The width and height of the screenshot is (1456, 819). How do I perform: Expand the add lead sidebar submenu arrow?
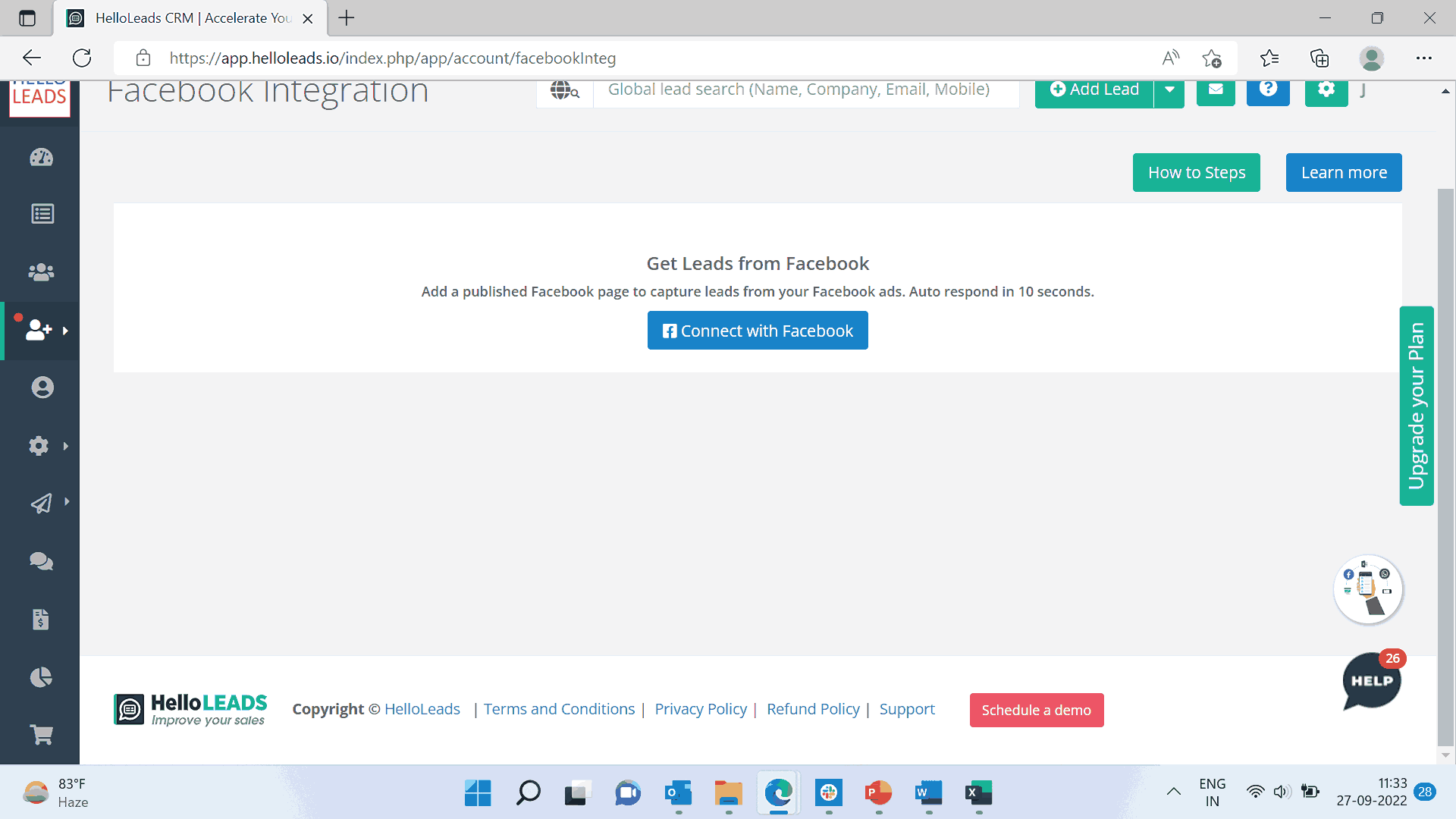click(65, 331)
